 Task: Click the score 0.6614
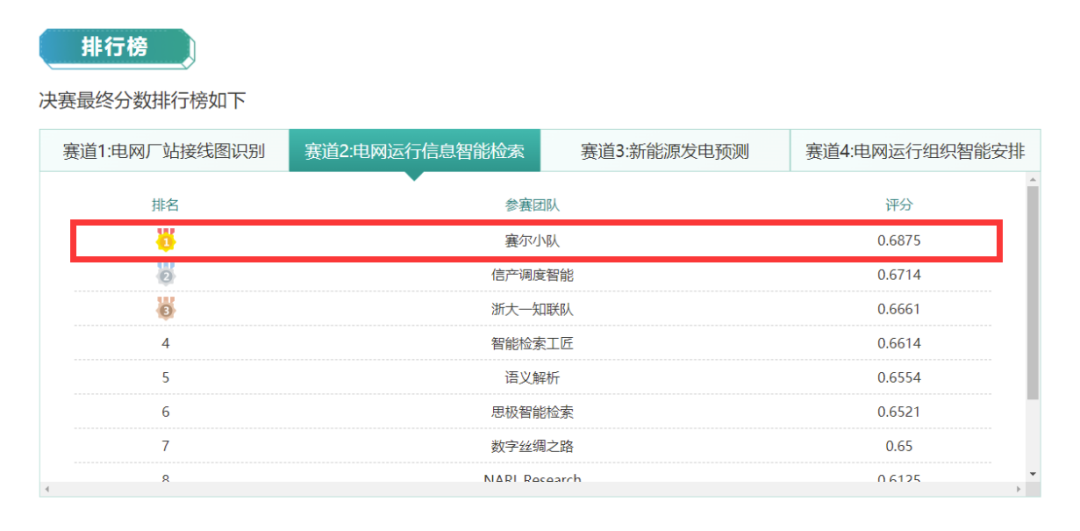[x=899, y=344]
